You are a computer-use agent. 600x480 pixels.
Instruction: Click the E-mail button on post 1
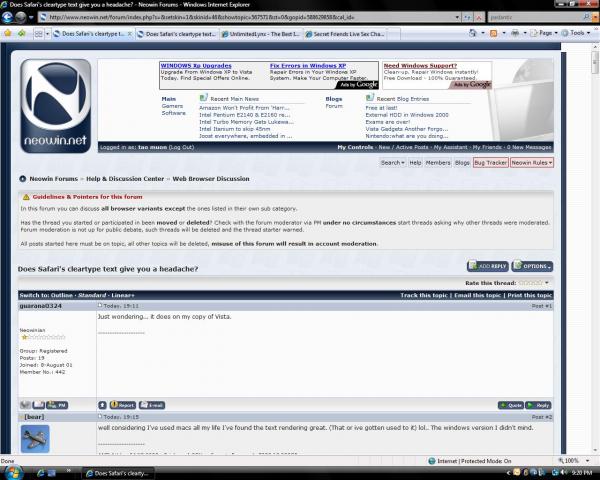tap(152, 405)
